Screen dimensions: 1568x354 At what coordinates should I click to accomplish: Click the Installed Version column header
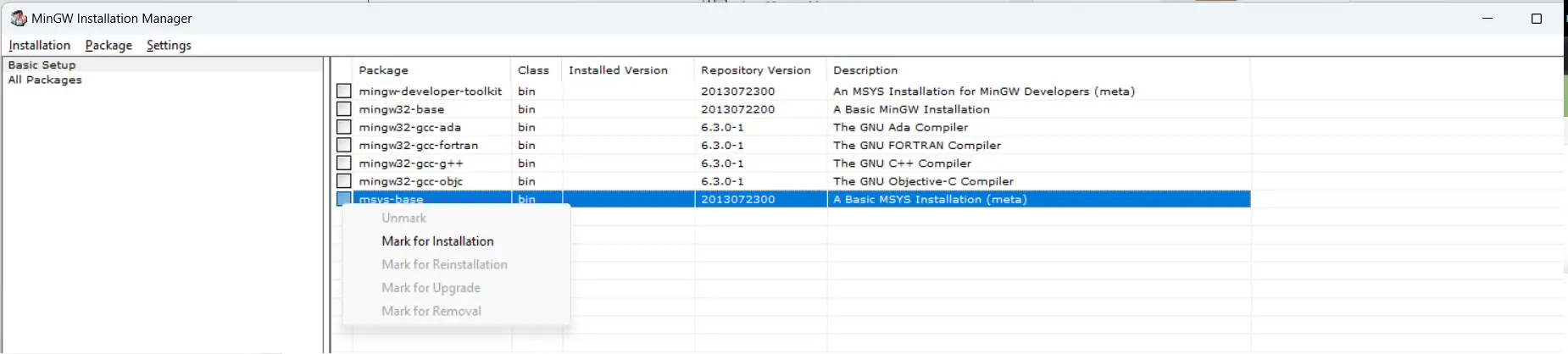click(628, 70)
